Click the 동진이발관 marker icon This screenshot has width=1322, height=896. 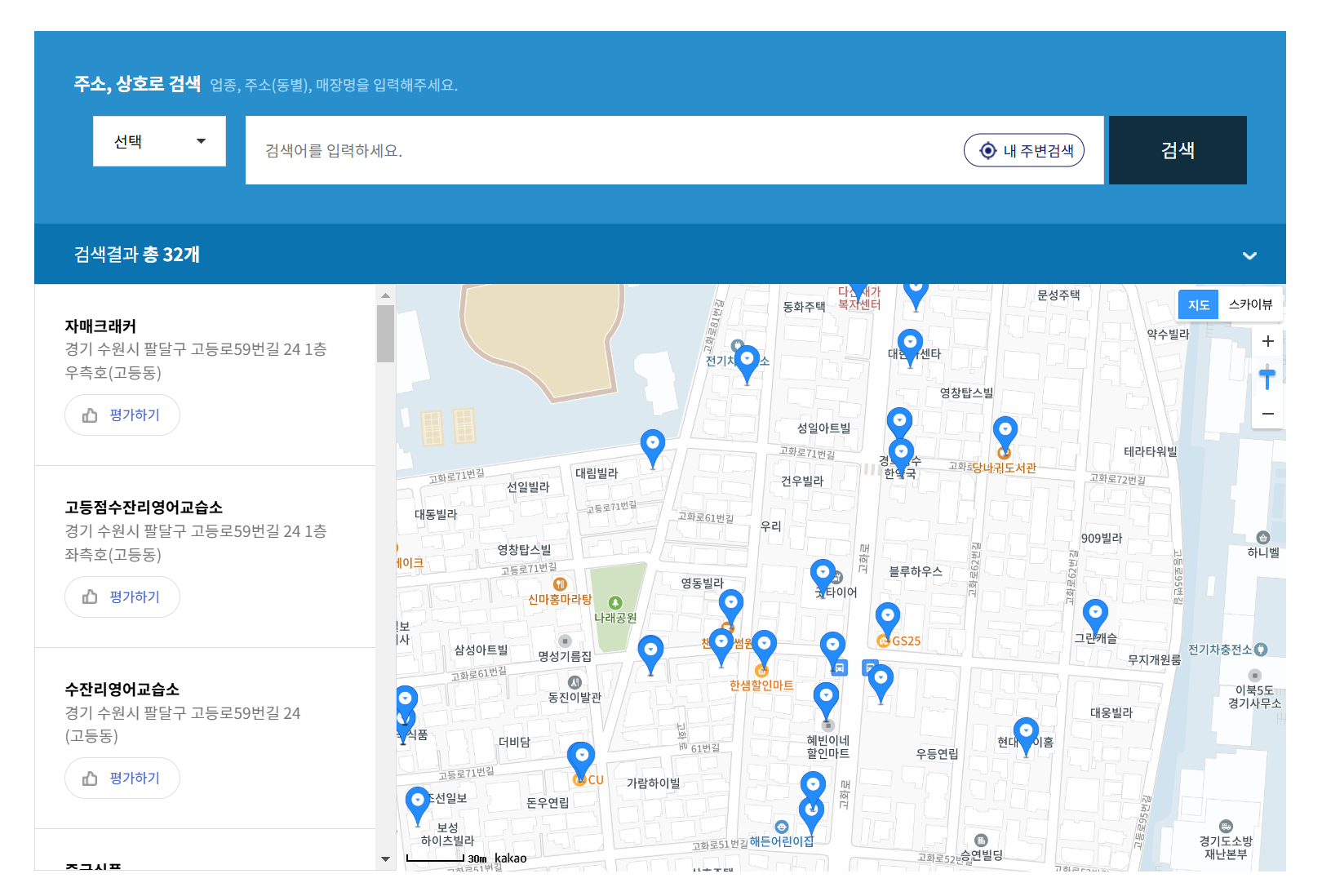tap(574, 682)
